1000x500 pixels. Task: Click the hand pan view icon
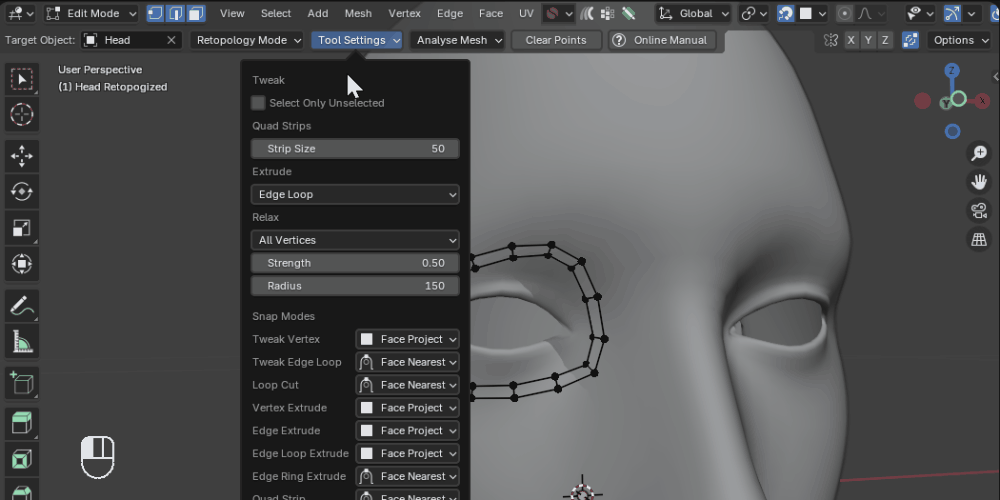[x=979, y=181]
